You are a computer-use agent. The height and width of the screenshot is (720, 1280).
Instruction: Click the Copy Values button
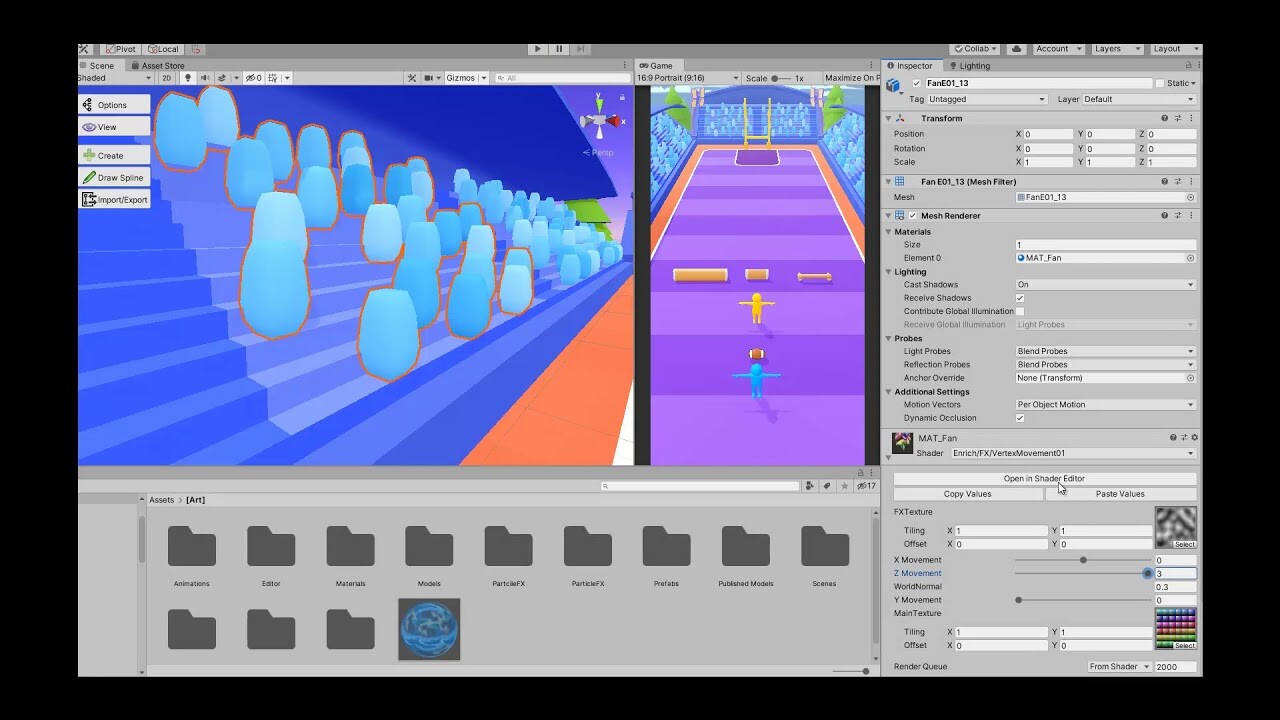(x=970, y=493)
